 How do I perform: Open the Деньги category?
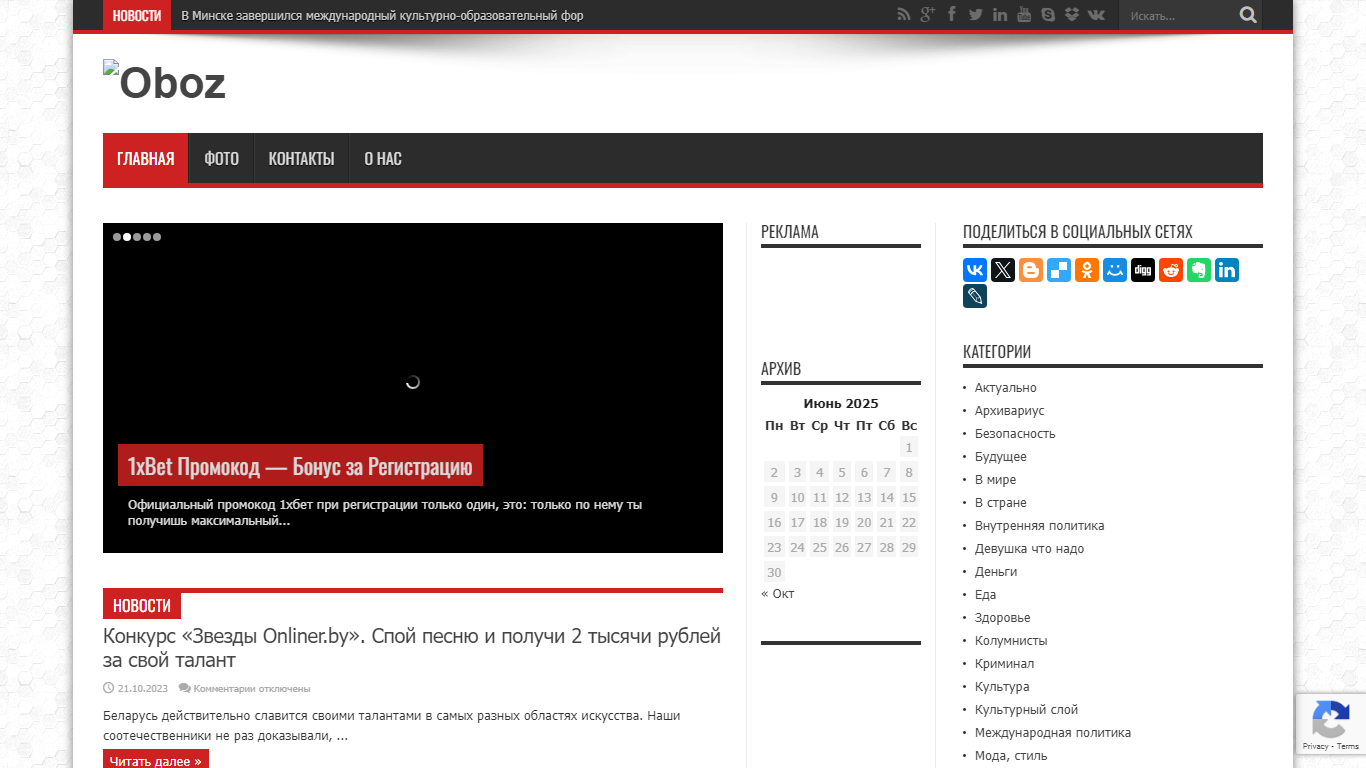996,572
